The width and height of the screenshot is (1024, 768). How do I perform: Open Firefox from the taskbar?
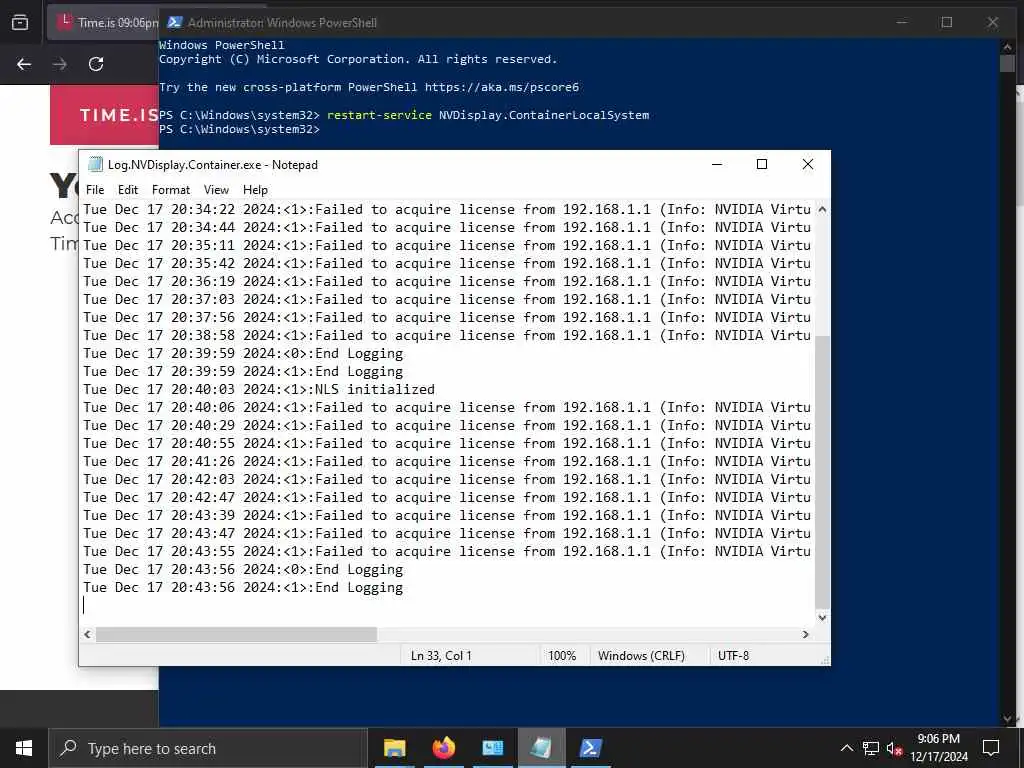pyautogui.click(x=443, y=748)
